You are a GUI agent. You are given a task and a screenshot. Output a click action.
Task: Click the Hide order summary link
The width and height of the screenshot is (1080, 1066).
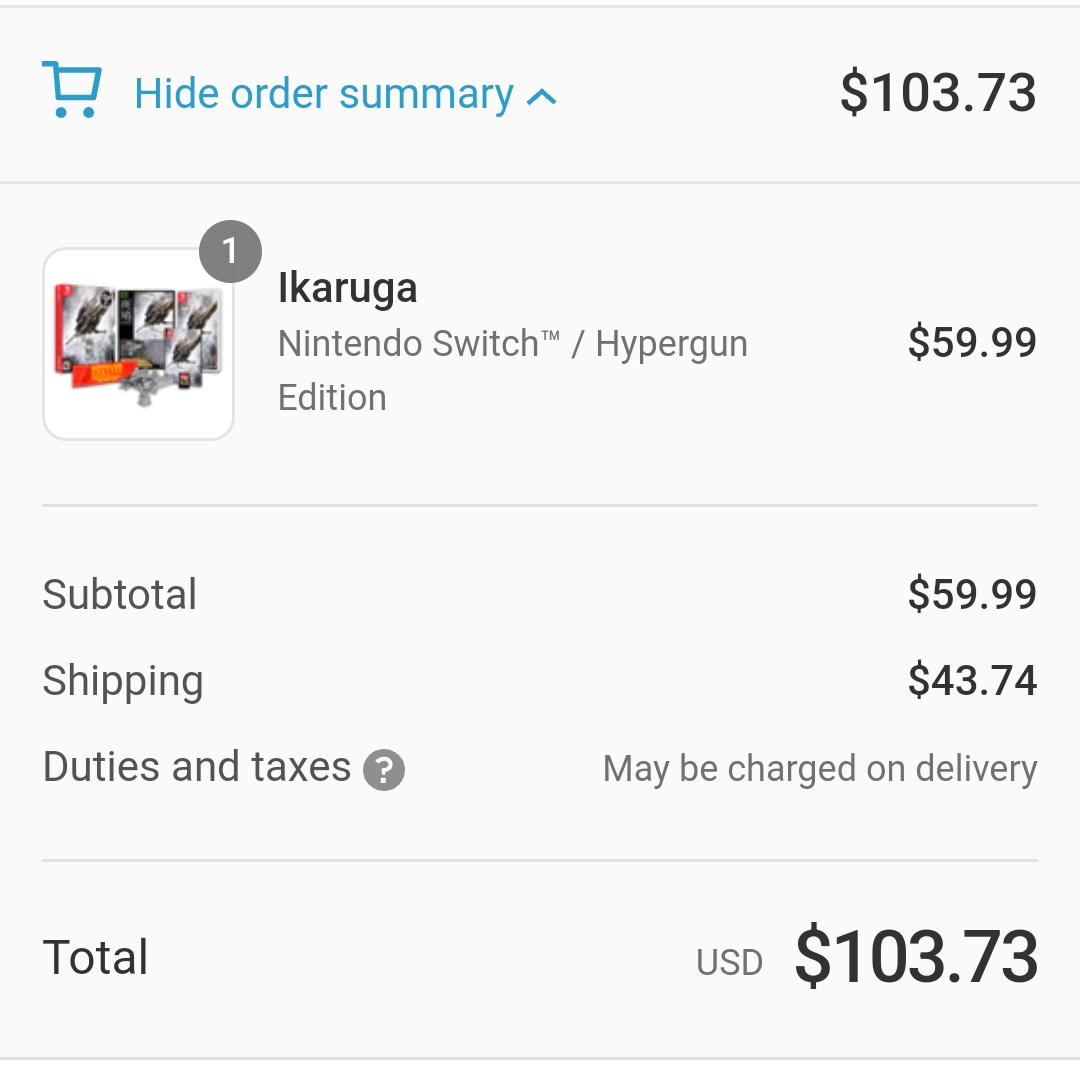click(x=323, y=94)
